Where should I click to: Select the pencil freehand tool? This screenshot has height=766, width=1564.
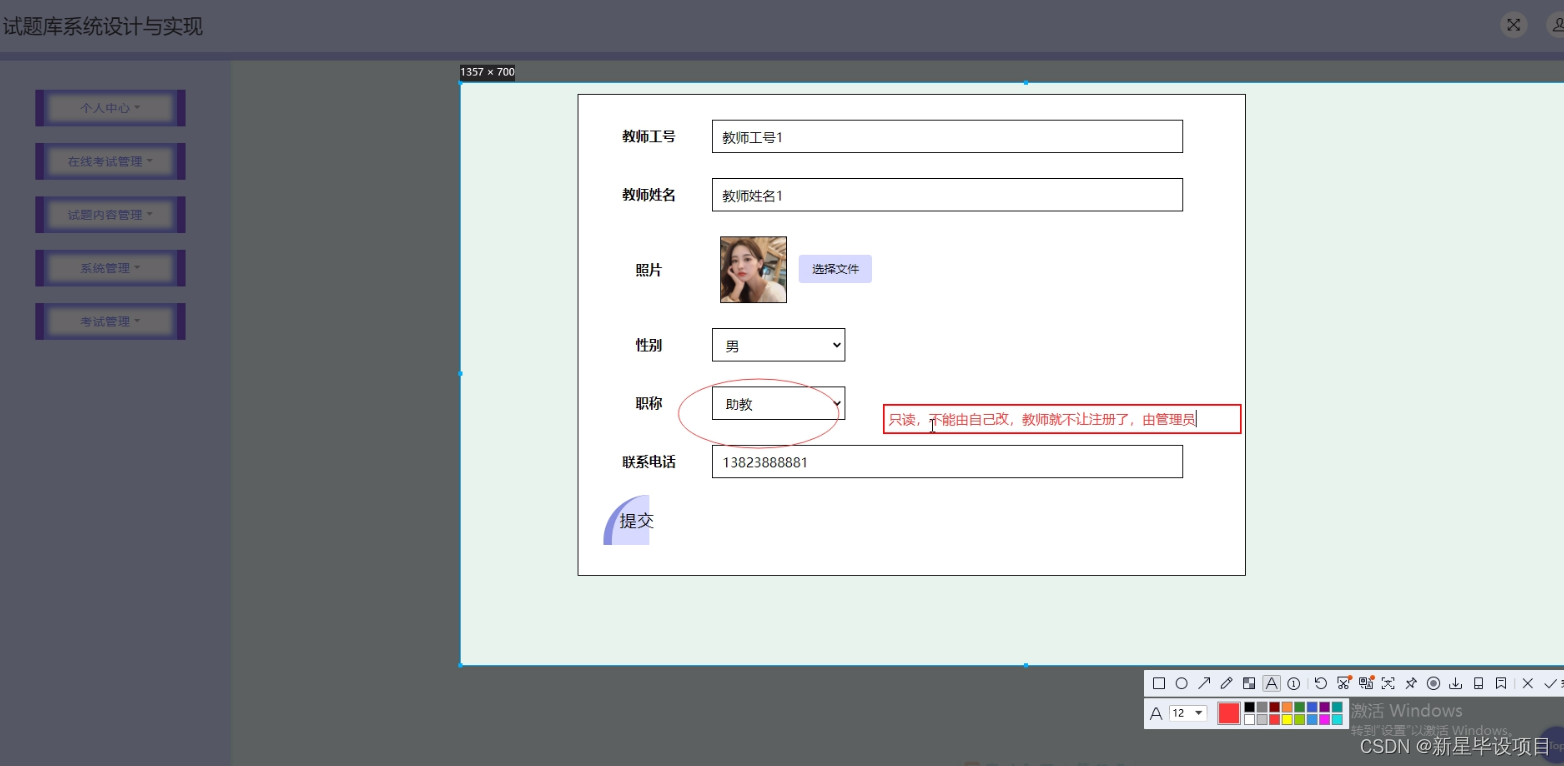[x=1227, y=683]
